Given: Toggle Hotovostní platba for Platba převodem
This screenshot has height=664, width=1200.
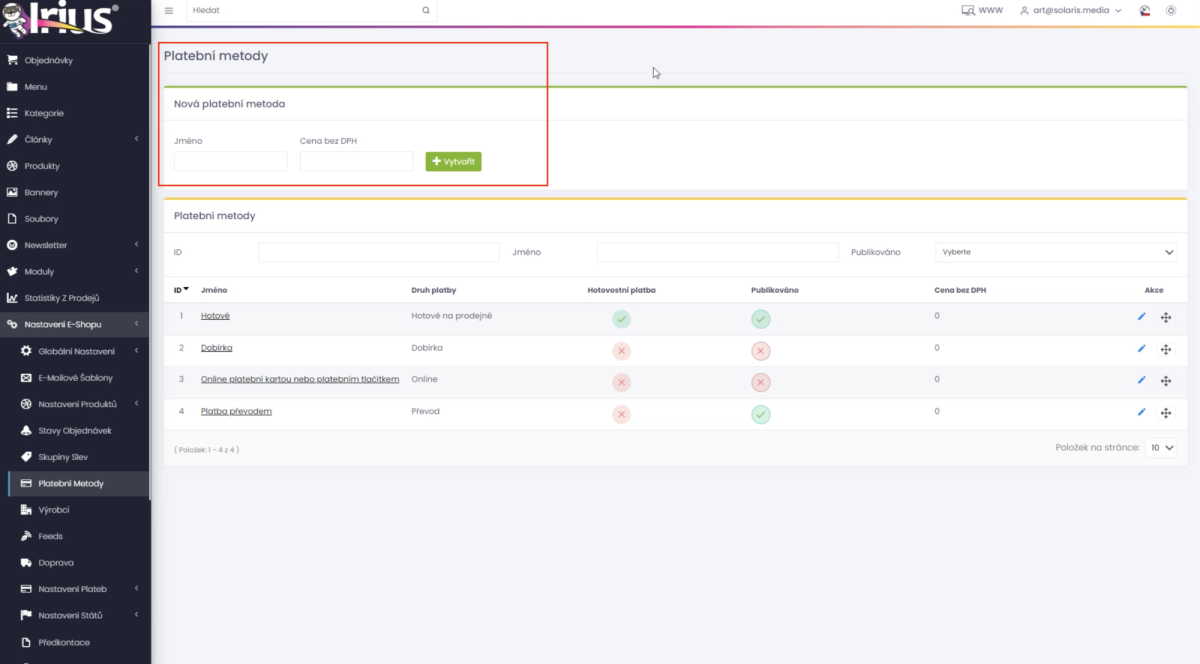Looking at the screenshot, I should tap(621, 415).
